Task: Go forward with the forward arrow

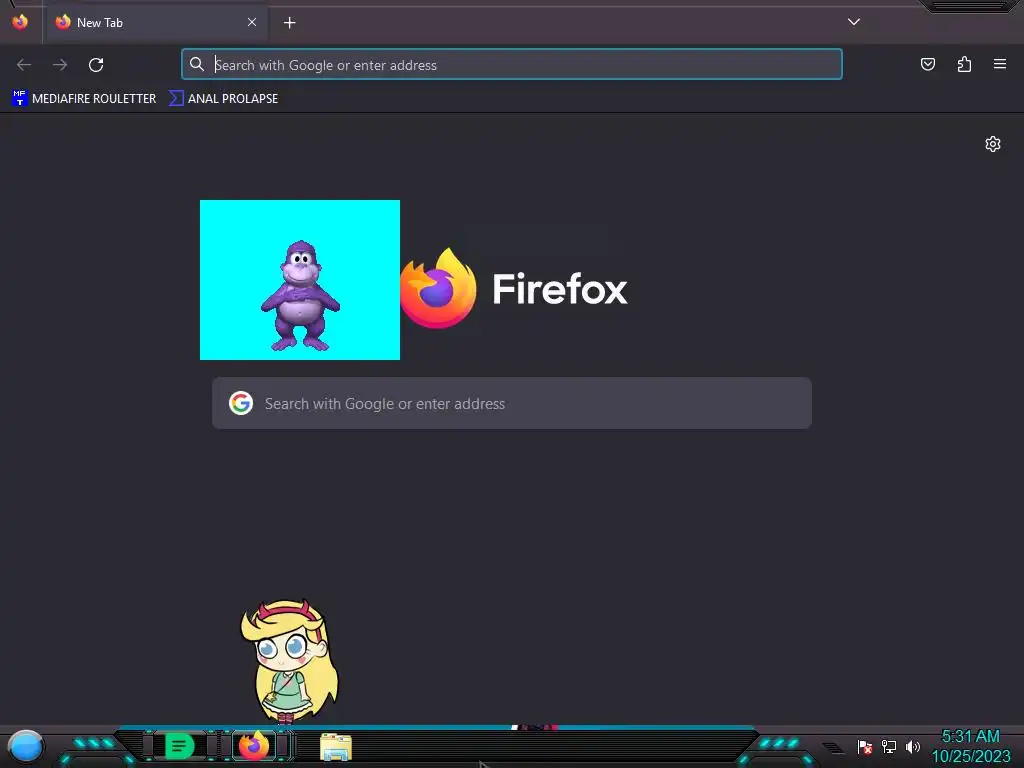Action: pos(60,65)
